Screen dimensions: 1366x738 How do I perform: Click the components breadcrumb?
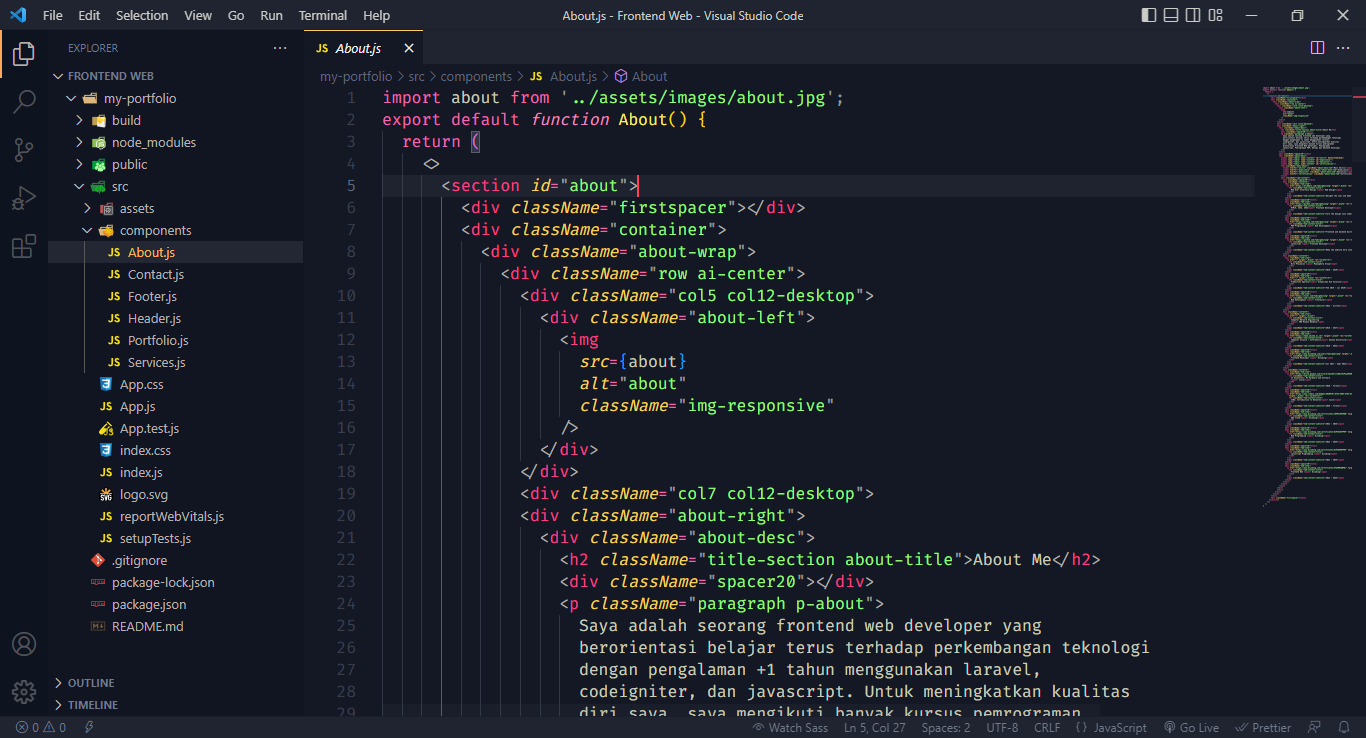pos(476,76)
